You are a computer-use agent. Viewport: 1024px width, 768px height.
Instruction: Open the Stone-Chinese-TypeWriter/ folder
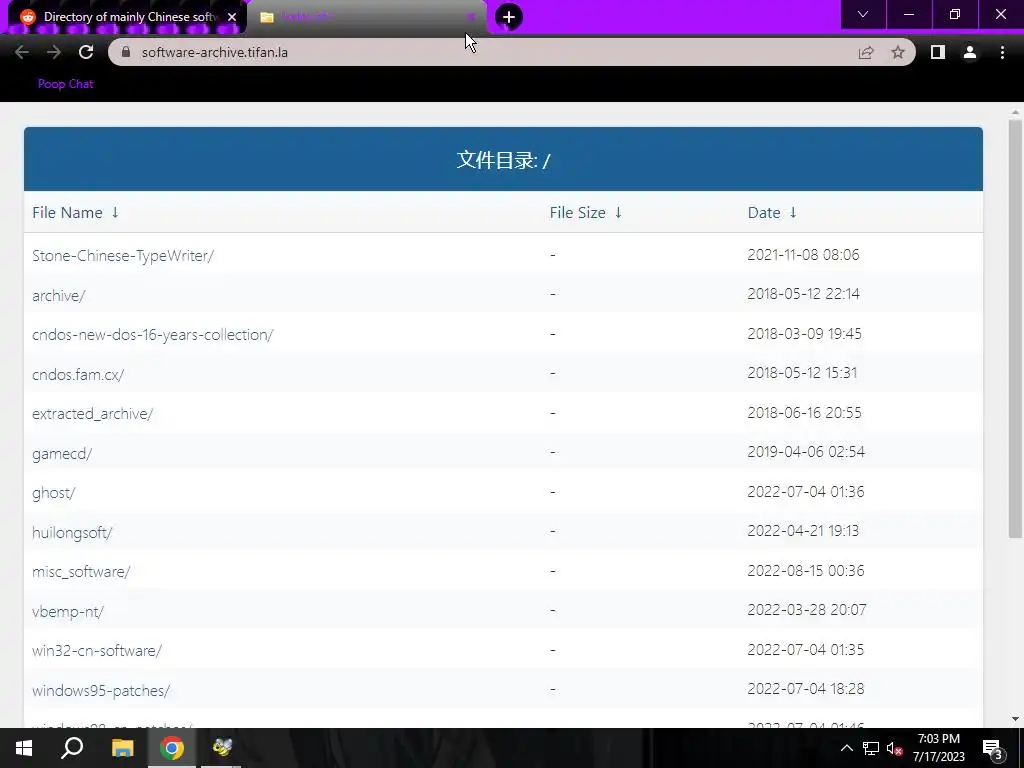123,255
